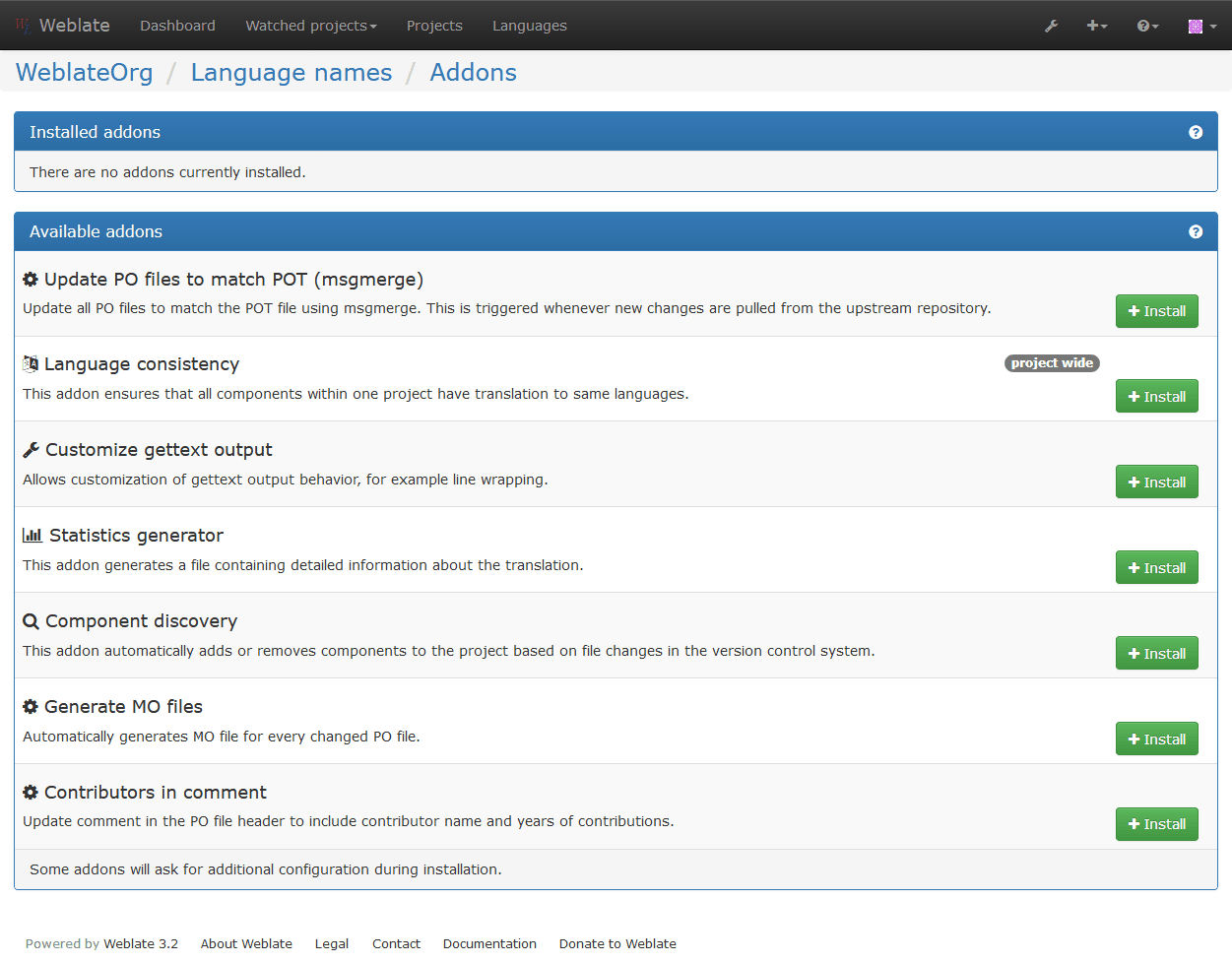Click the 'Update PO files to match POT' title
Screen dimensions: 1232x963
(234, 280)
